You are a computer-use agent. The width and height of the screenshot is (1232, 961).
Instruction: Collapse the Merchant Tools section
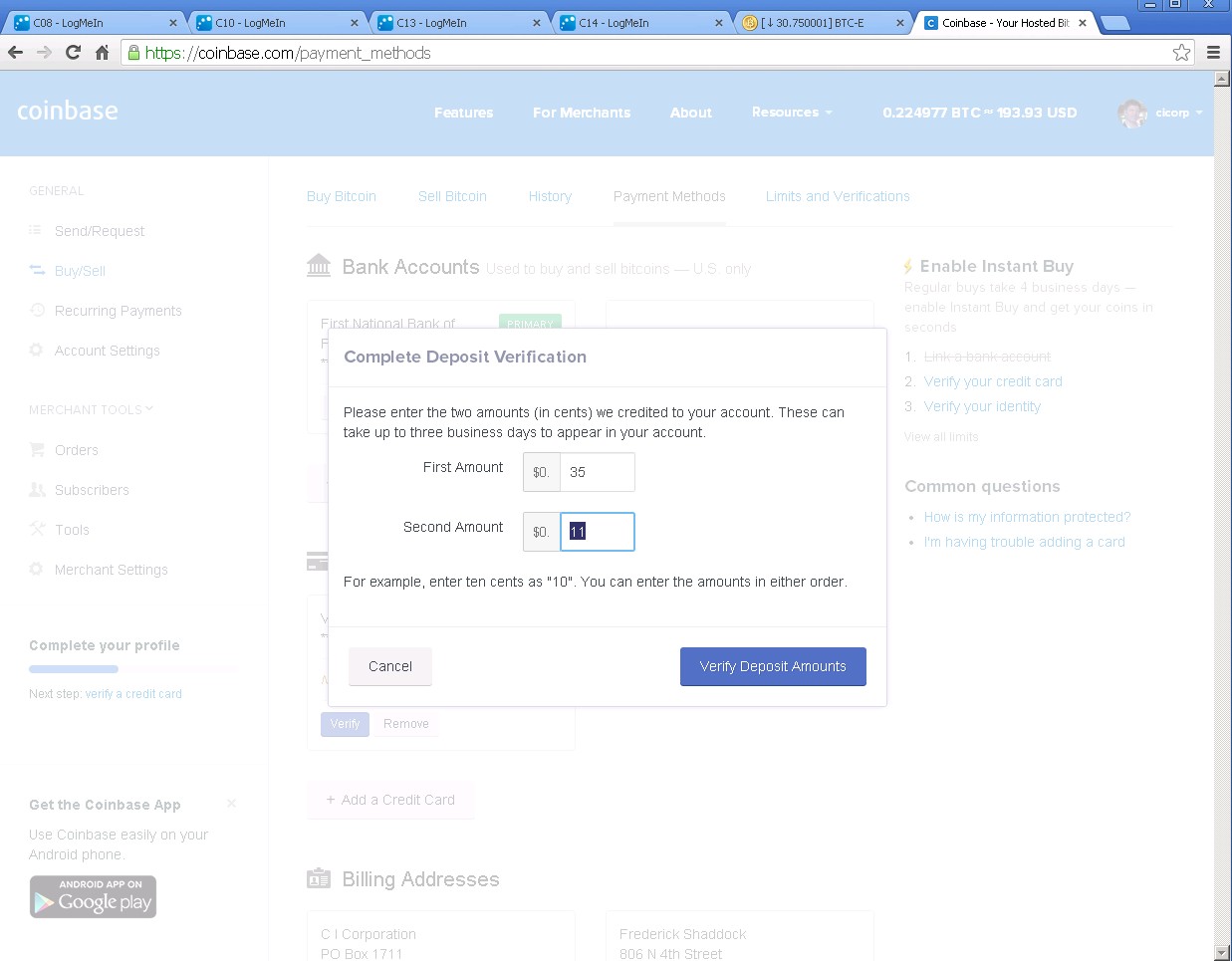pos(91,409)
